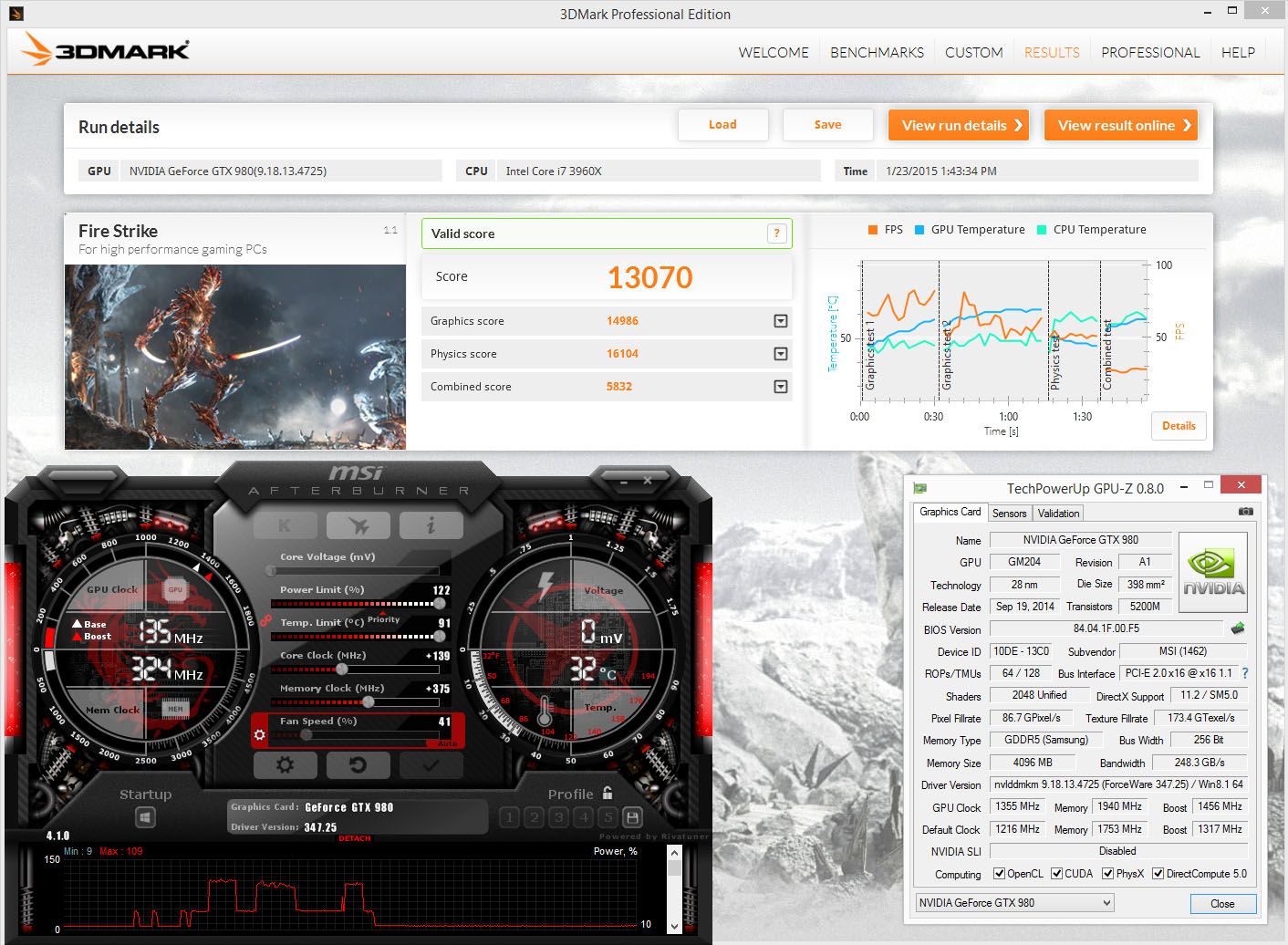
Task: Click the Fire Strike preview thumbnail
Action: point(235,357)
